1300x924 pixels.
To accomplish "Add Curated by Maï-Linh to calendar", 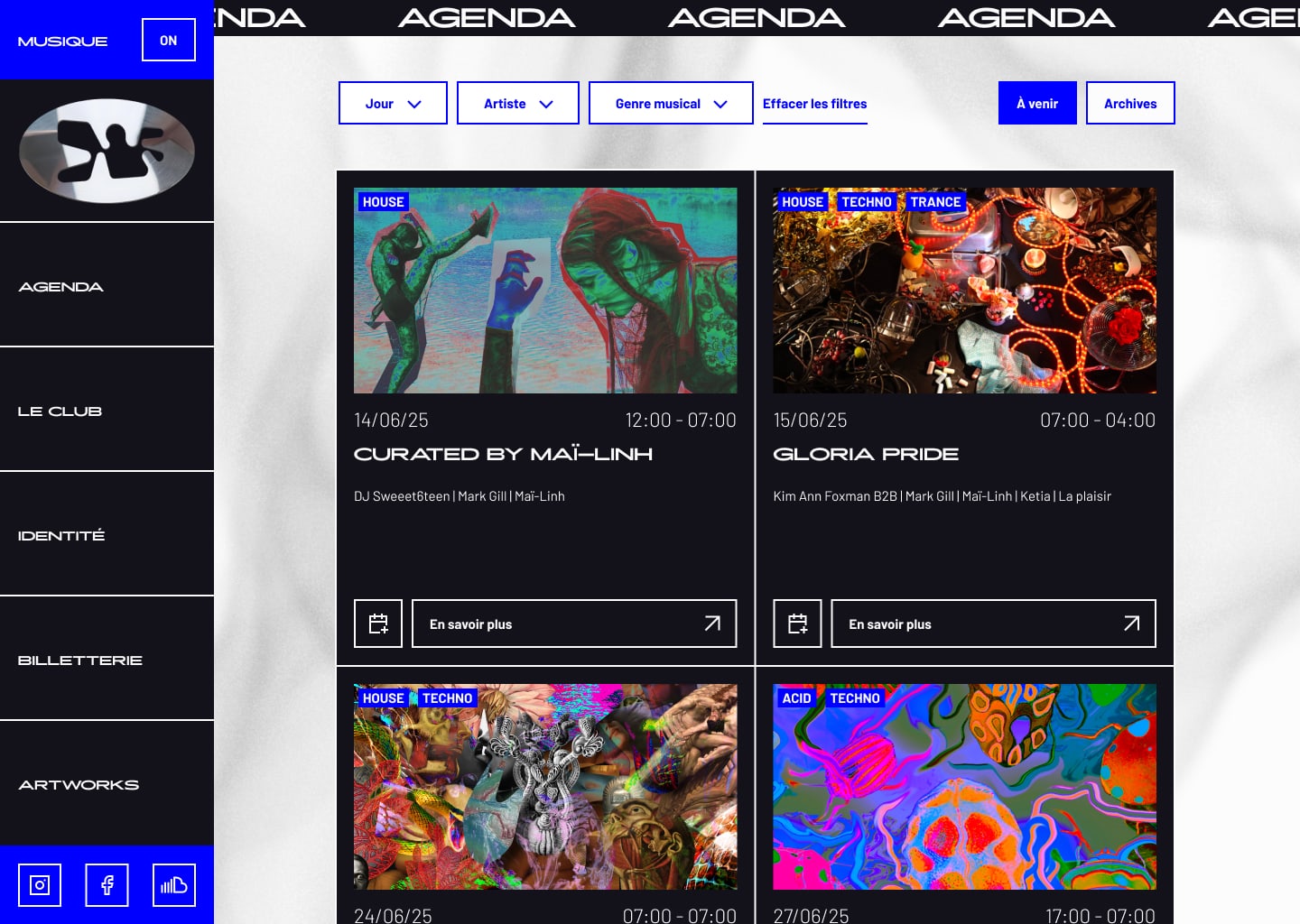I will (x=378, y=624).
